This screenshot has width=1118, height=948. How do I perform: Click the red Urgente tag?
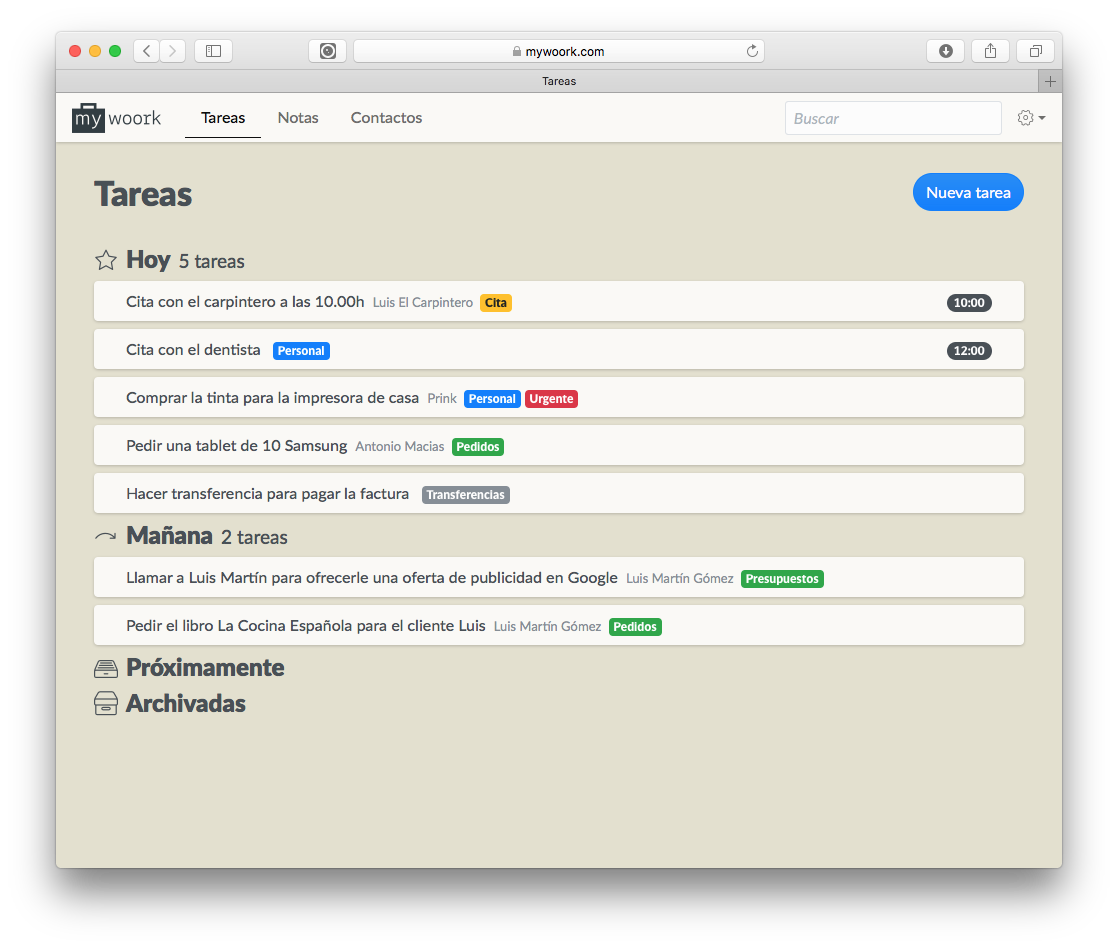click(x=551, y=398)
